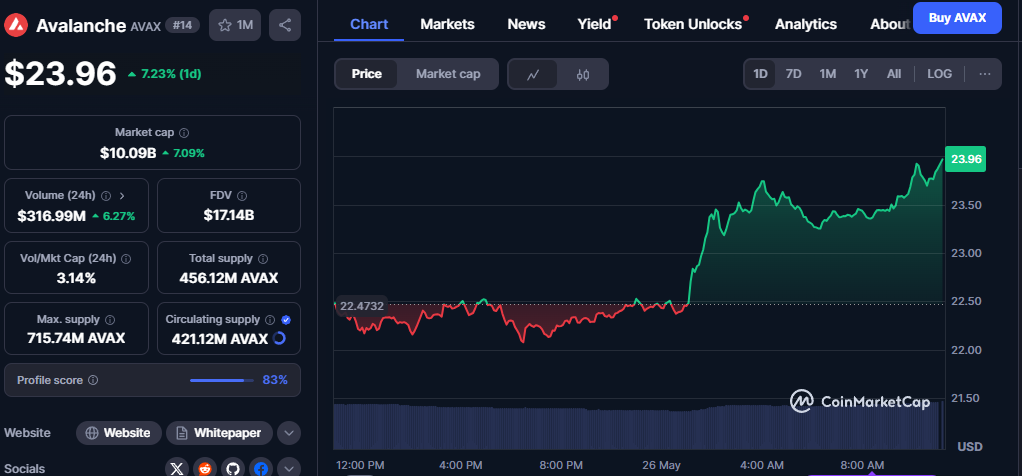Image resolution: width=1022 pixels, height=476 pixels.
Task: Click the 456.12M AVAX total supply
Action: pos(229,278)
